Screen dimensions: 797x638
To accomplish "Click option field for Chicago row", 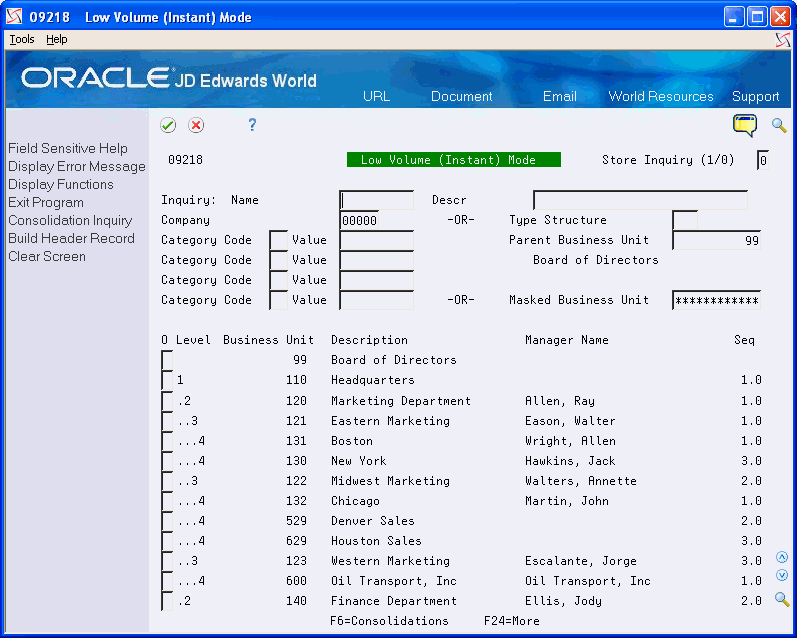I will click(167, 501).
